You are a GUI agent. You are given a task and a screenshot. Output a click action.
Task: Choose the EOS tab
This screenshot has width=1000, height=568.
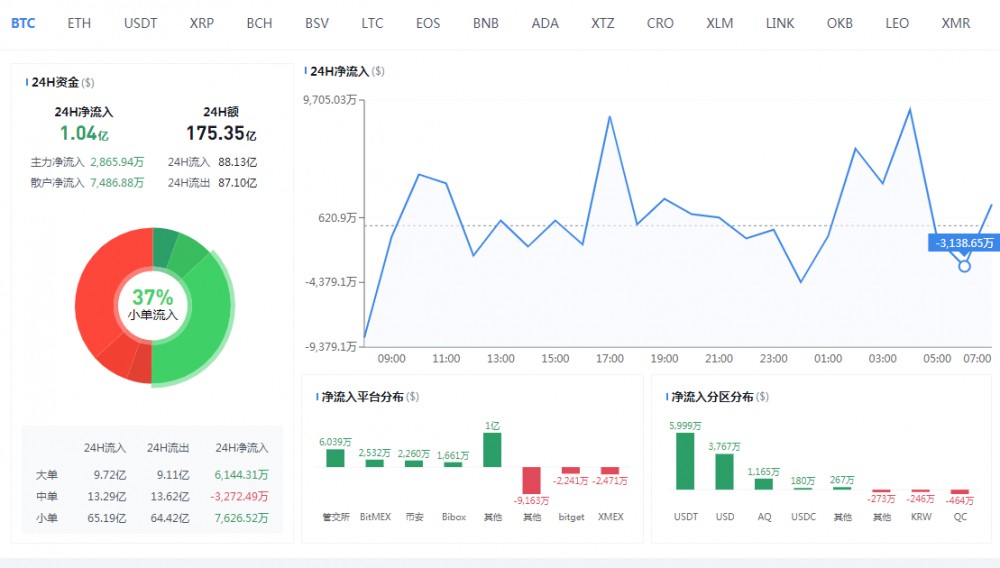(x=428, y=23)
